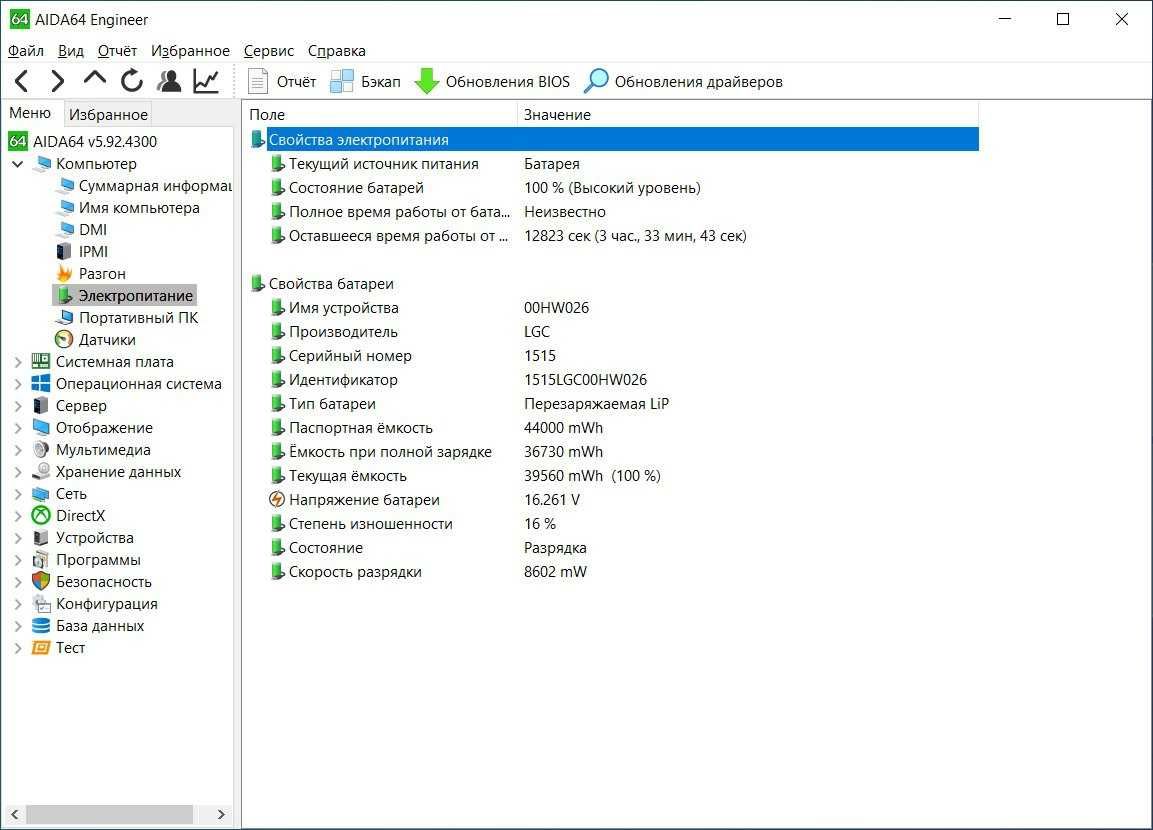Expand the Отображение node

pyautogui.click(x=18, y=428)
